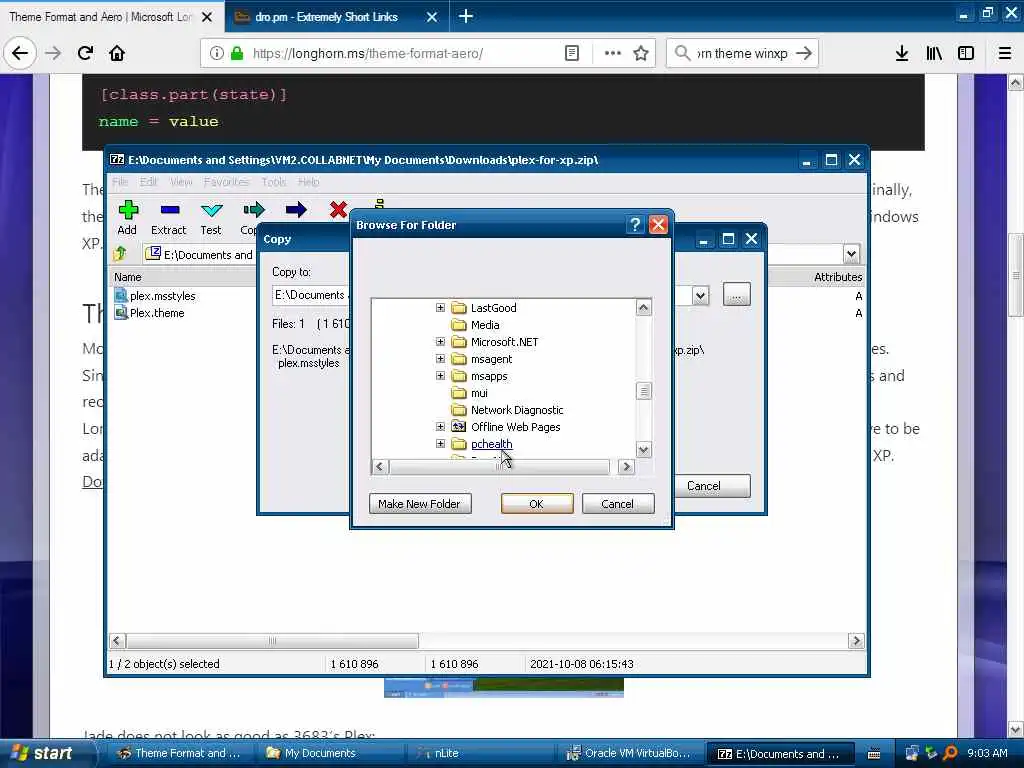Select the Network Diagnostic folder
Screen dimensions: 1024x768
click(x=517, y=409)
